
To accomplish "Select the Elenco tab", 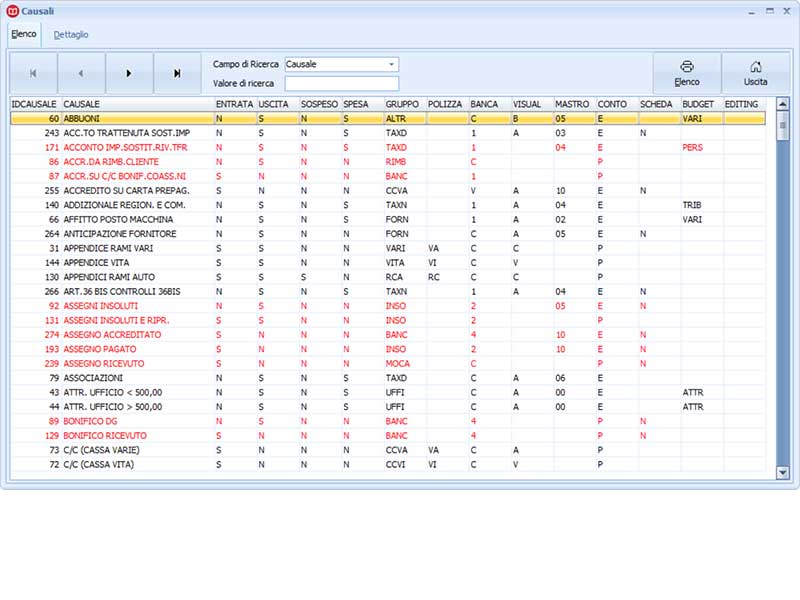I will pyautogui.click(x=24, y=34).
